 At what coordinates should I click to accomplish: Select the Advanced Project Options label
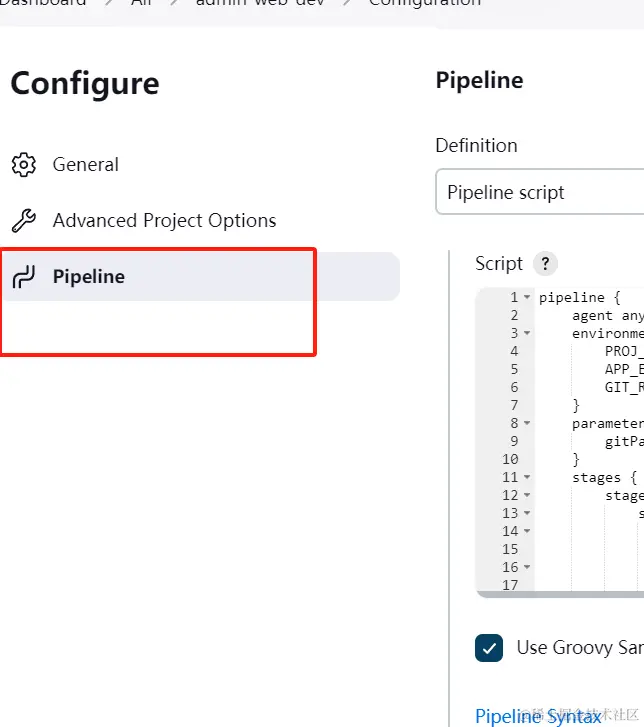[x=164, y=221]
